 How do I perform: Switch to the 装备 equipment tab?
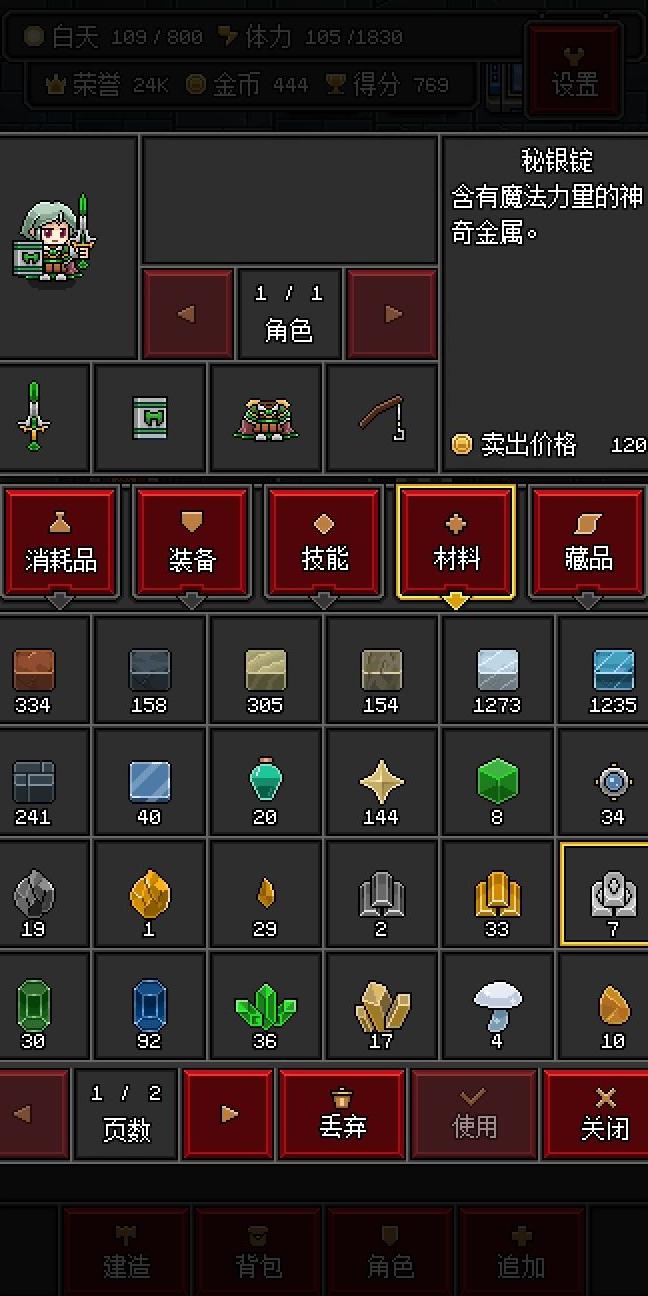coord(192,542)
